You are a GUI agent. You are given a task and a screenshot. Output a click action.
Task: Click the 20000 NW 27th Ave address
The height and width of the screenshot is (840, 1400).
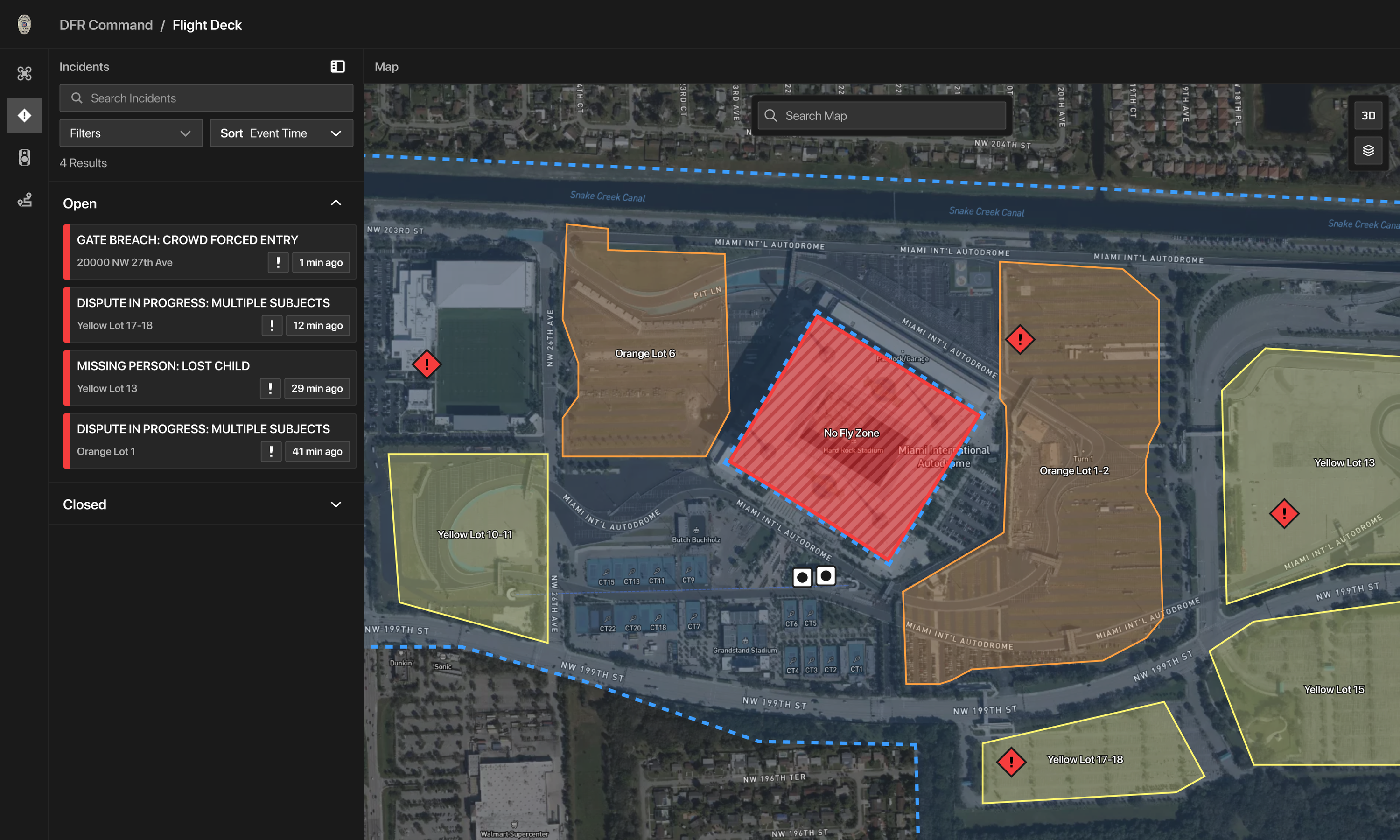125,263
